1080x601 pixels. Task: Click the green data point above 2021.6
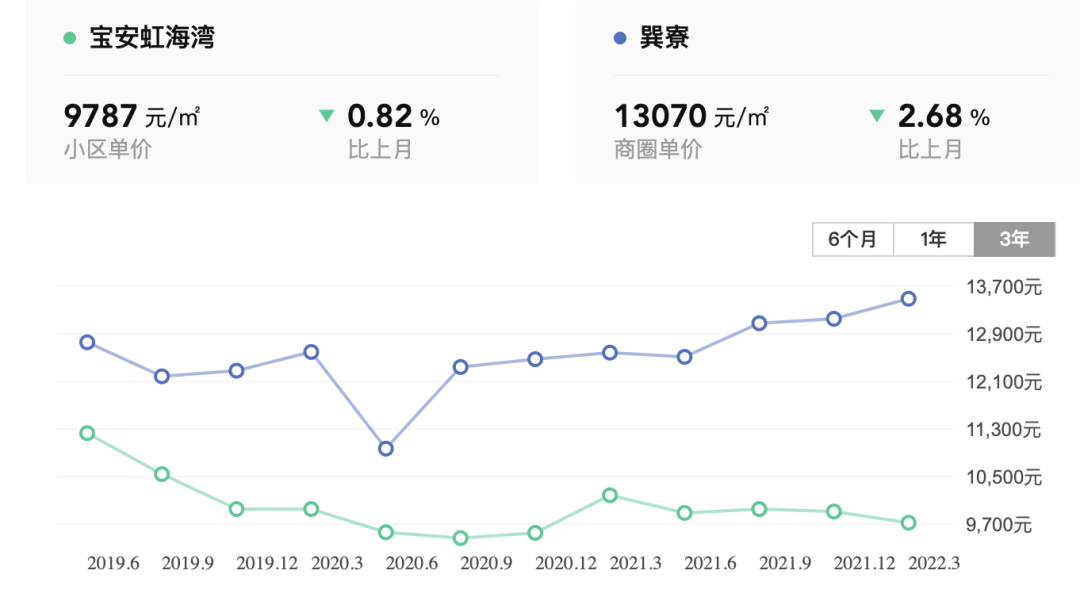[x=684, y=513]
